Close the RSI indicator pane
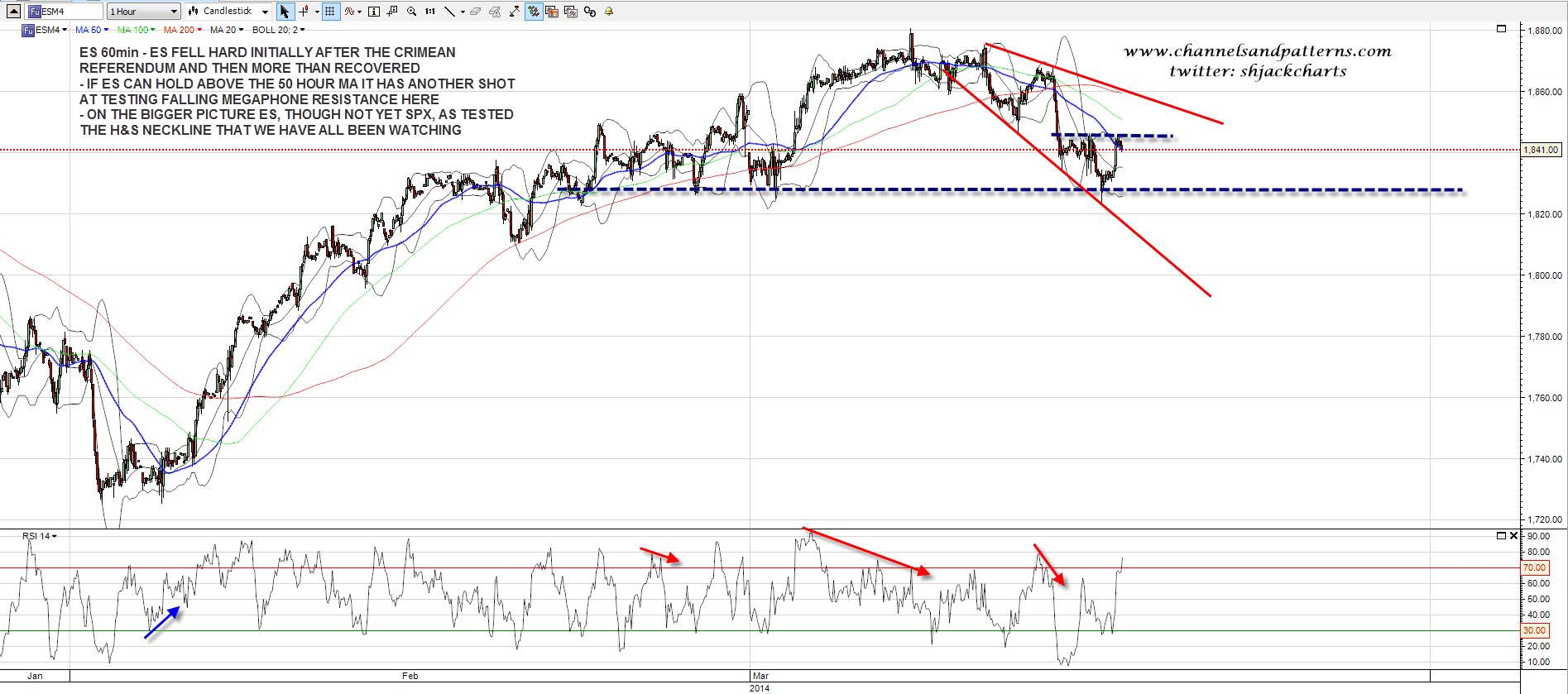 coord(1513,536)
